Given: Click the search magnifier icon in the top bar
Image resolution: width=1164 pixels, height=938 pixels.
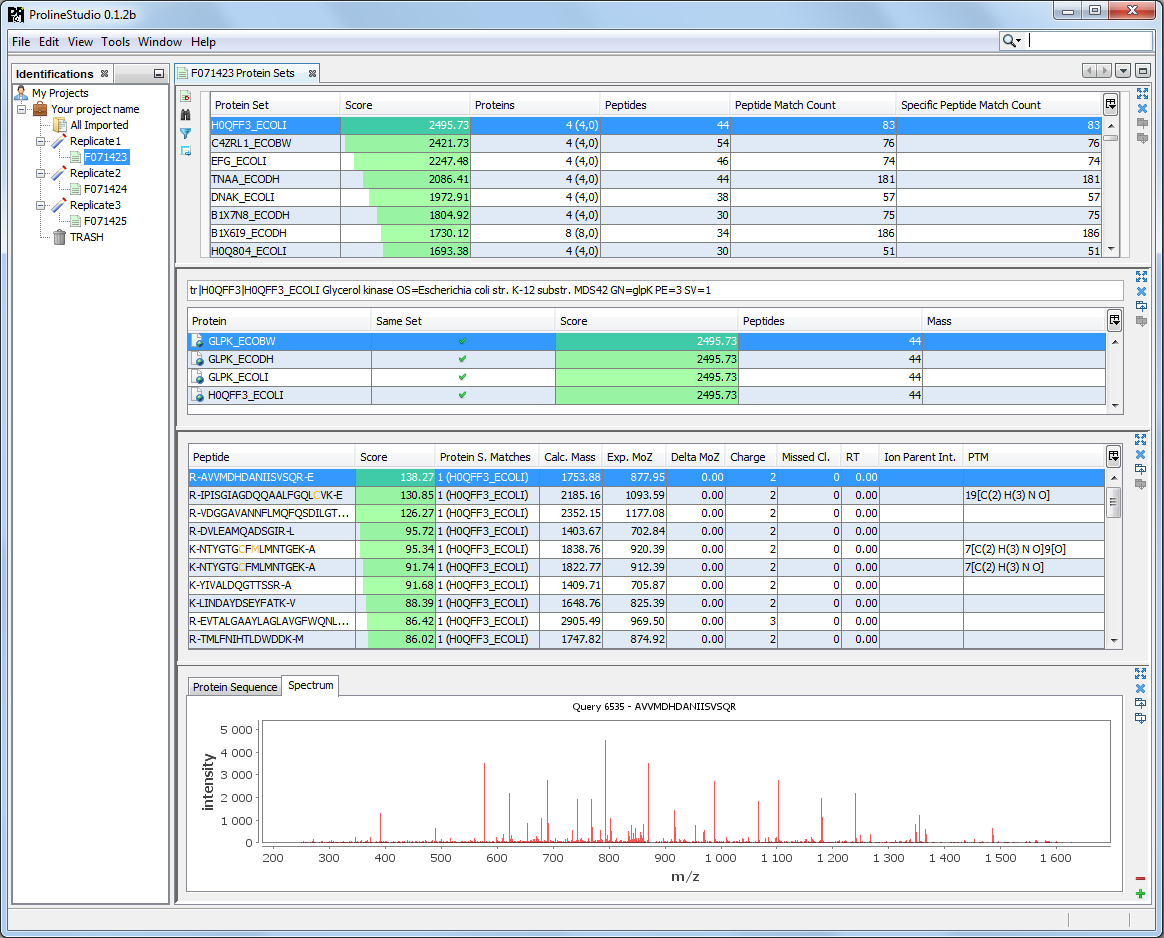Looking at the screenshot, I should point(1010,41).
